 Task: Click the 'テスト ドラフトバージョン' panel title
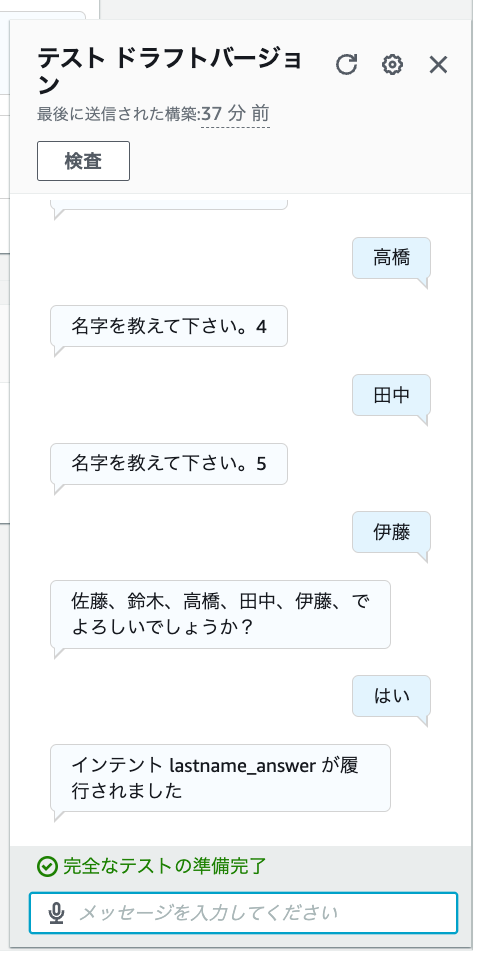pos(170,72)
